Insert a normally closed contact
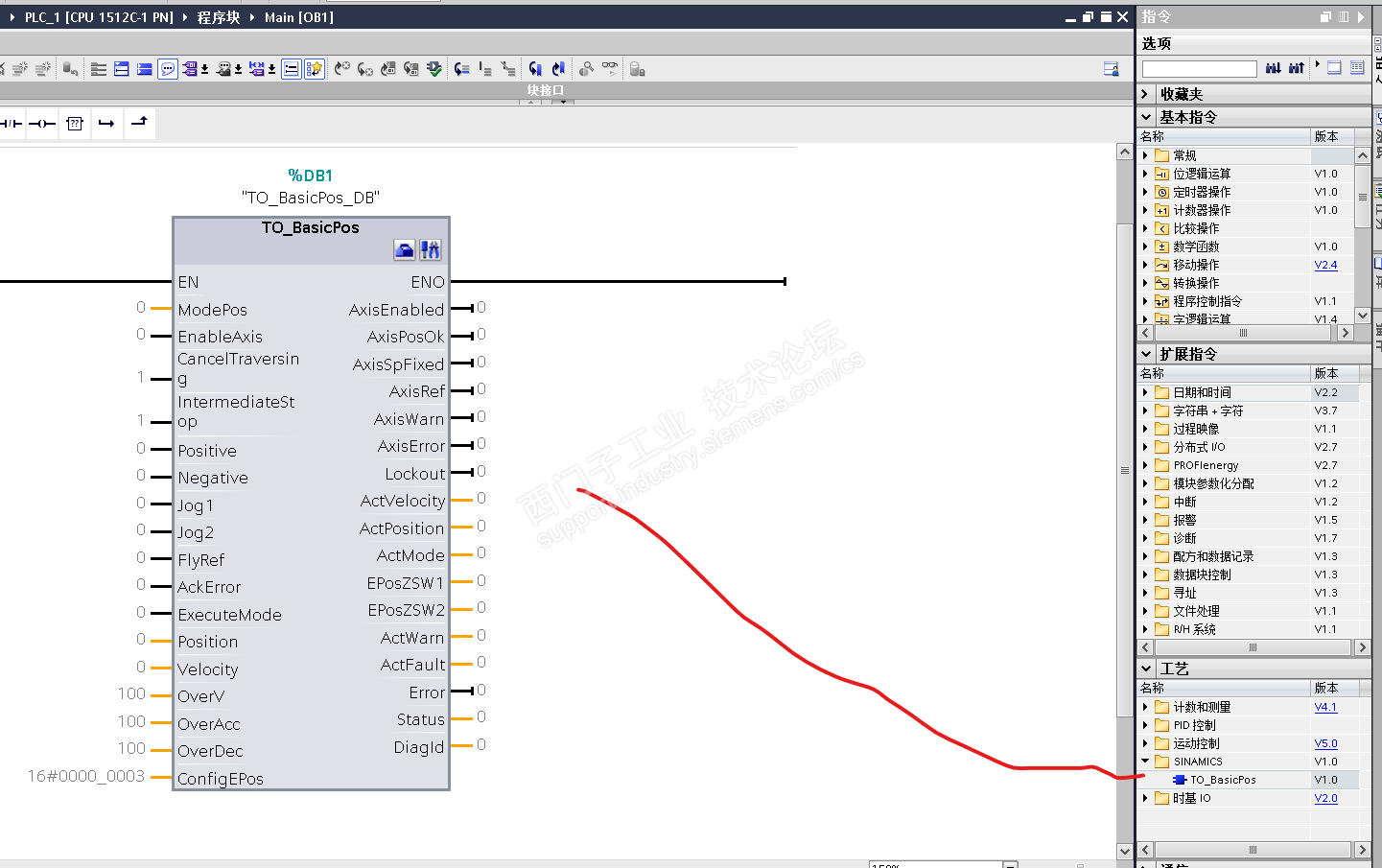This screenshot has height=868, width=1382. [x=11, y=124]
